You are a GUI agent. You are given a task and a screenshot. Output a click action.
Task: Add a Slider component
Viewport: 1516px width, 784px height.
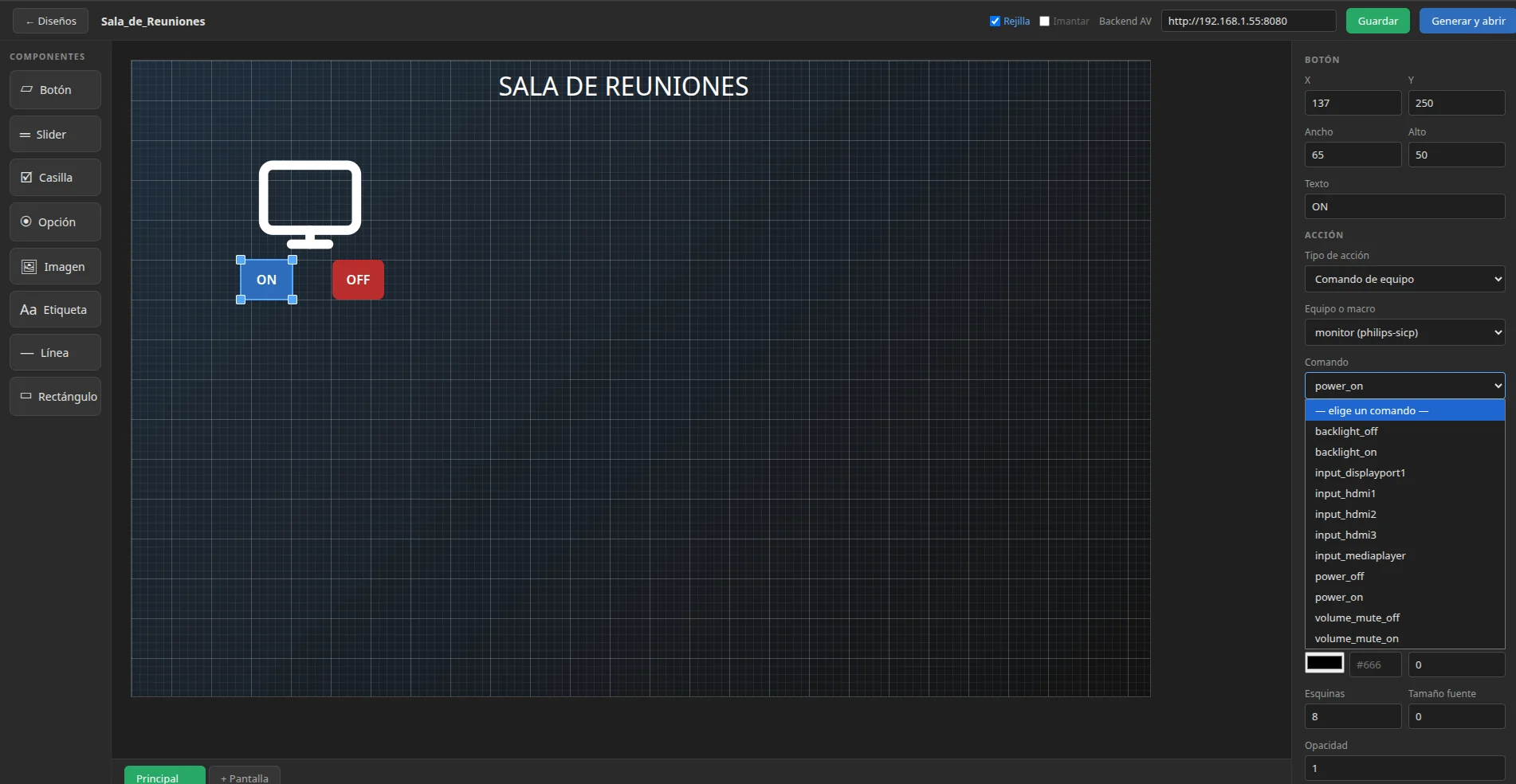point(55,134)
